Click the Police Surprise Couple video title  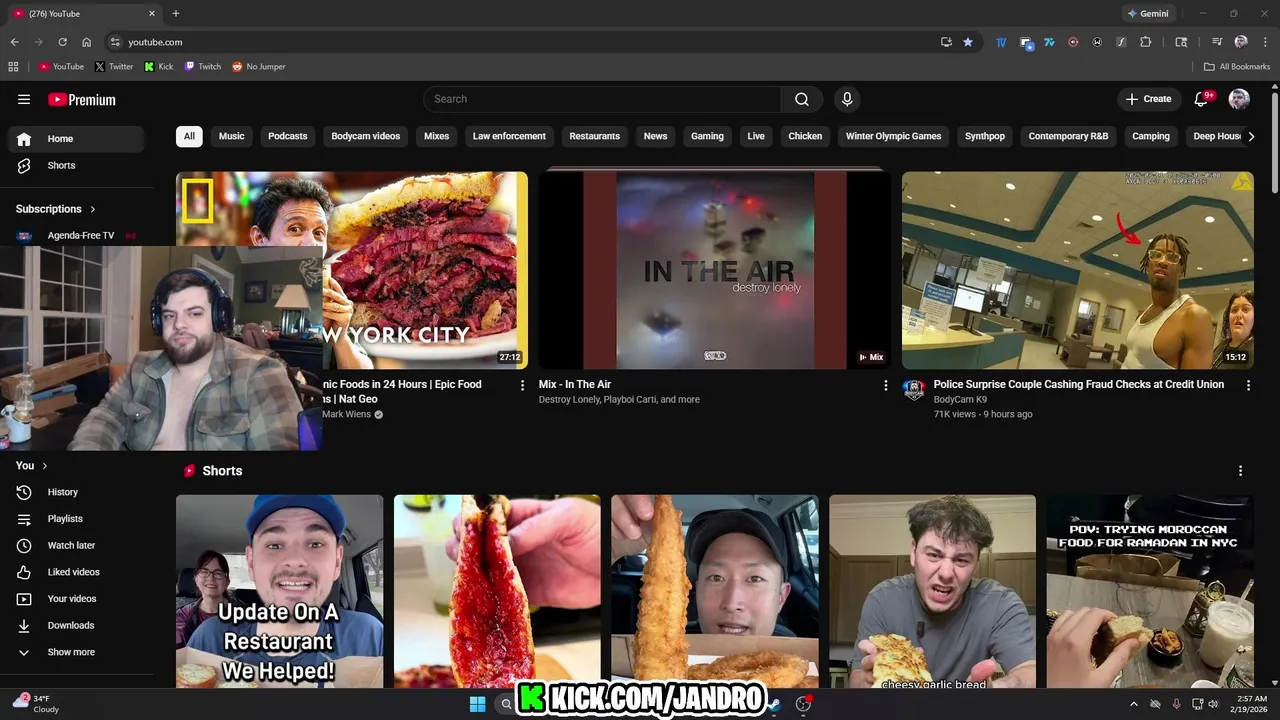[x=1079, y=384]
